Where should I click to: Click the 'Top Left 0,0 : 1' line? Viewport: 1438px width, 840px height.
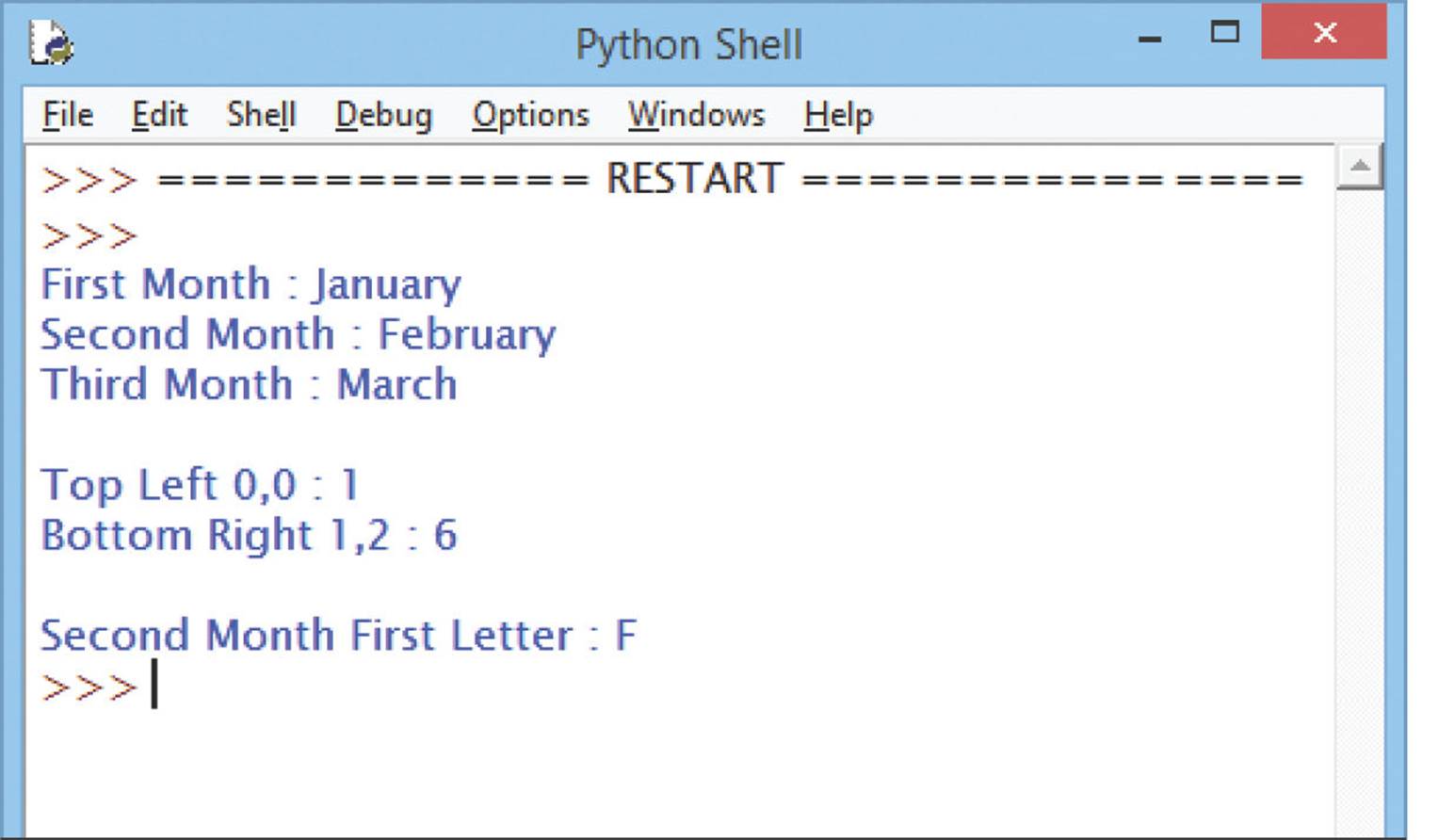200,485
